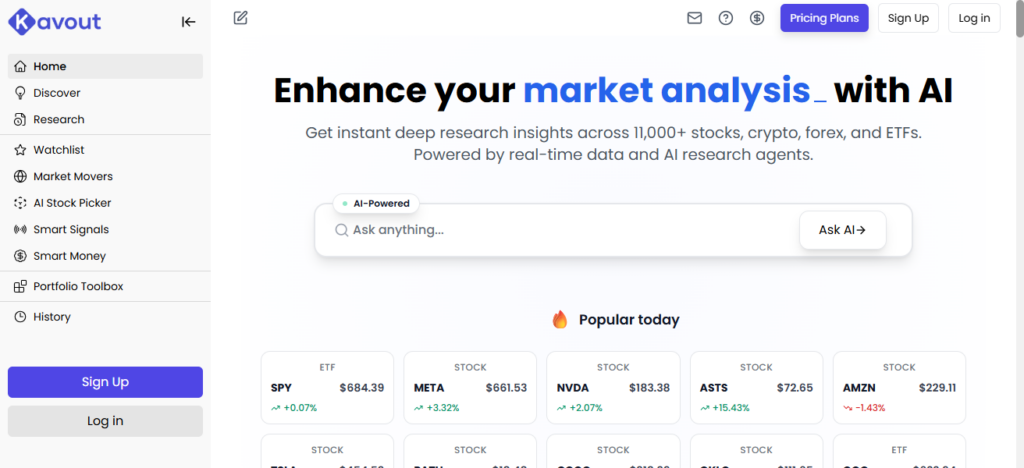
Task: Click the help question mark icon
Action: [726, 18]
